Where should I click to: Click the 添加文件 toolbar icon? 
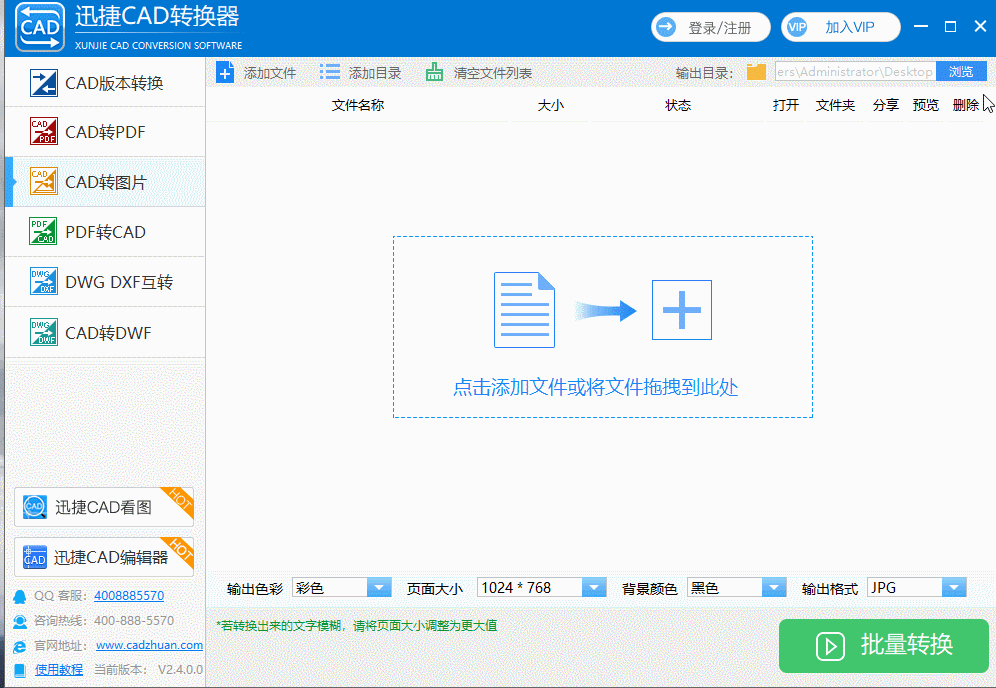[225, 72]
